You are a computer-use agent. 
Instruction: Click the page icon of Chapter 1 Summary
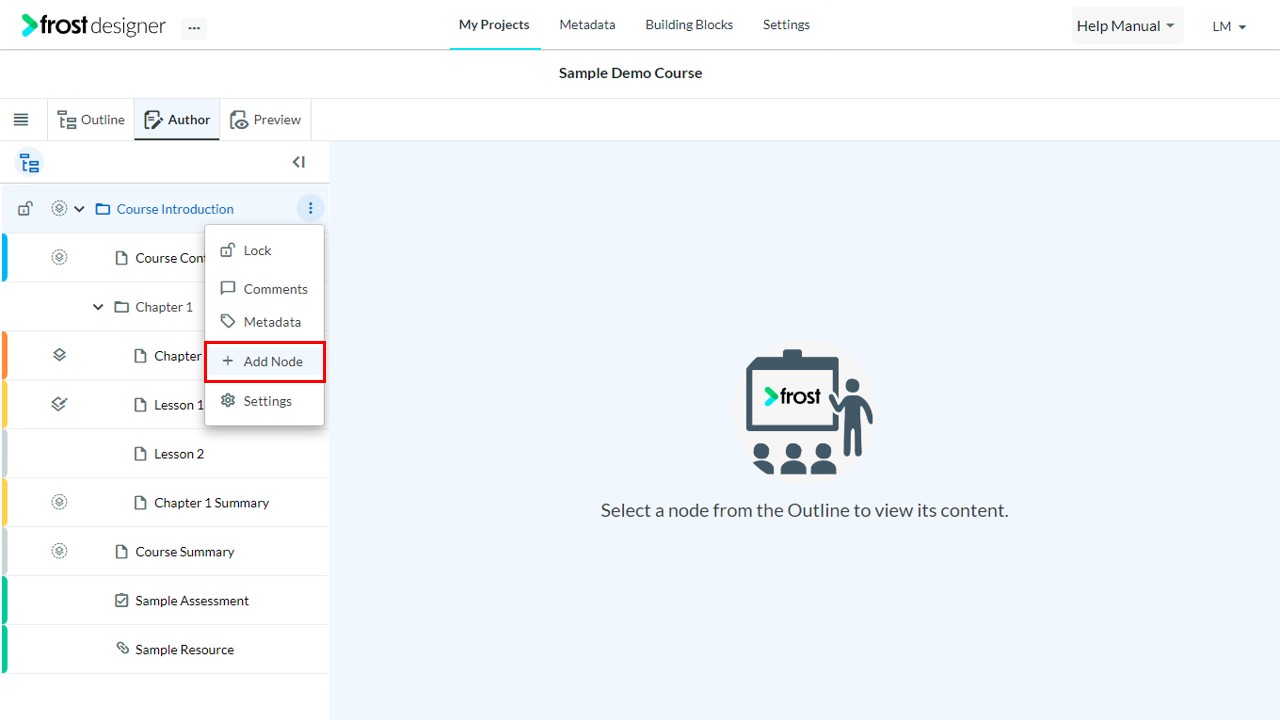point(141,503)
